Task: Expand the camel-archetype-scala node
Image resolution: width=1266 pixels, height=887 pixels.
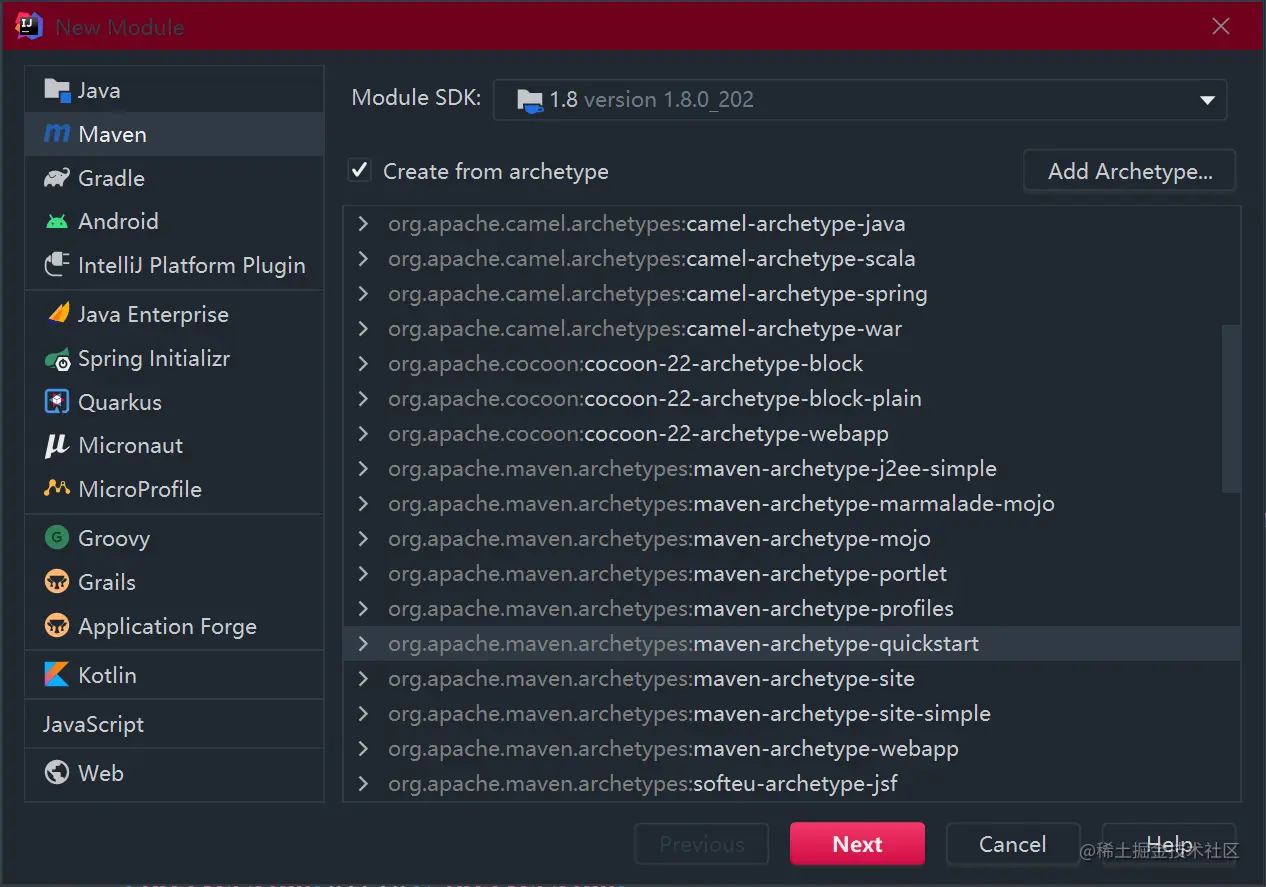Action: point(363,259)
